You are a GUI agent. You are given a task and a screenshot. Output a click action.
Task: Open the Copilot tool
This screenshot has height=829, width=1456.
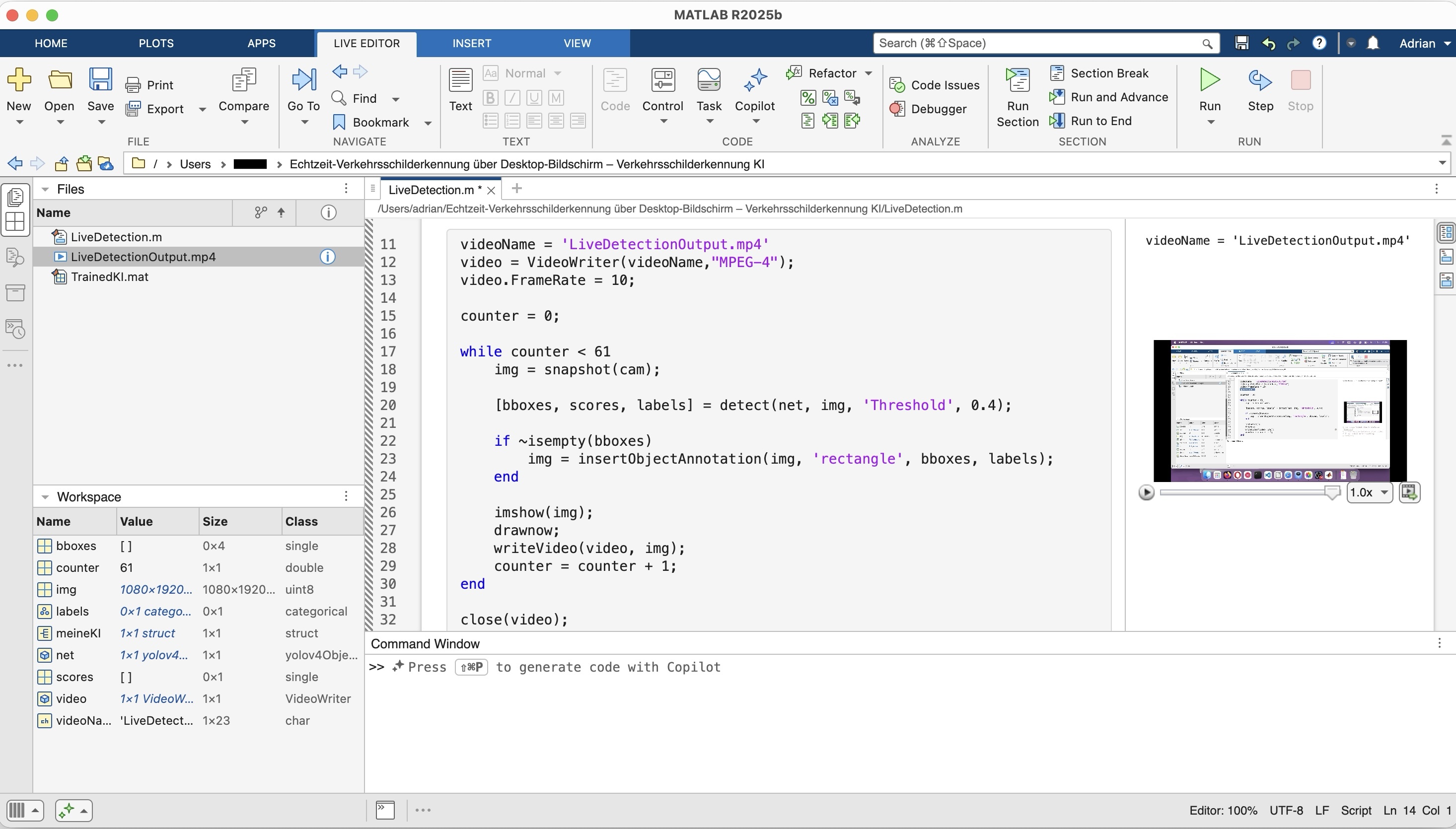754,81
